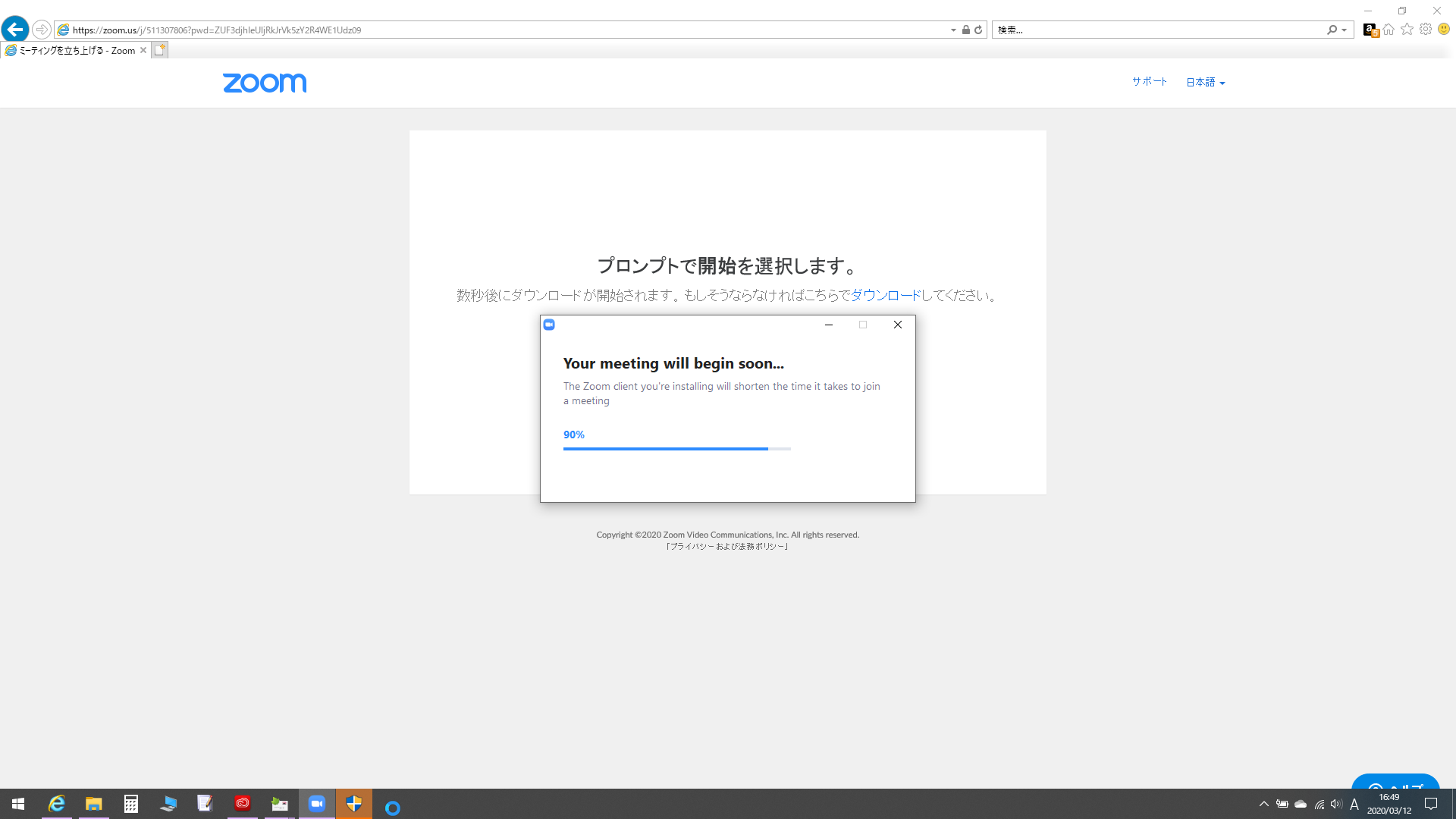Close the Zoom installer dialog
The height and width of the screenshot is (819, 1456).
click(x=898, y=325)
